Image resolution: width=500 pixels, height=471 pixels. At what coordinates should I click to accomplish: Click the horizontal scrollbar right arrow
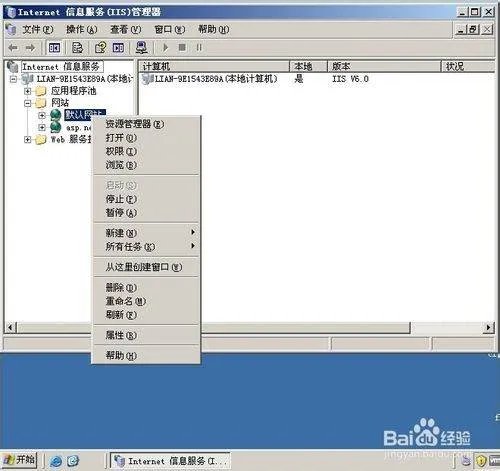click(489, 327)
